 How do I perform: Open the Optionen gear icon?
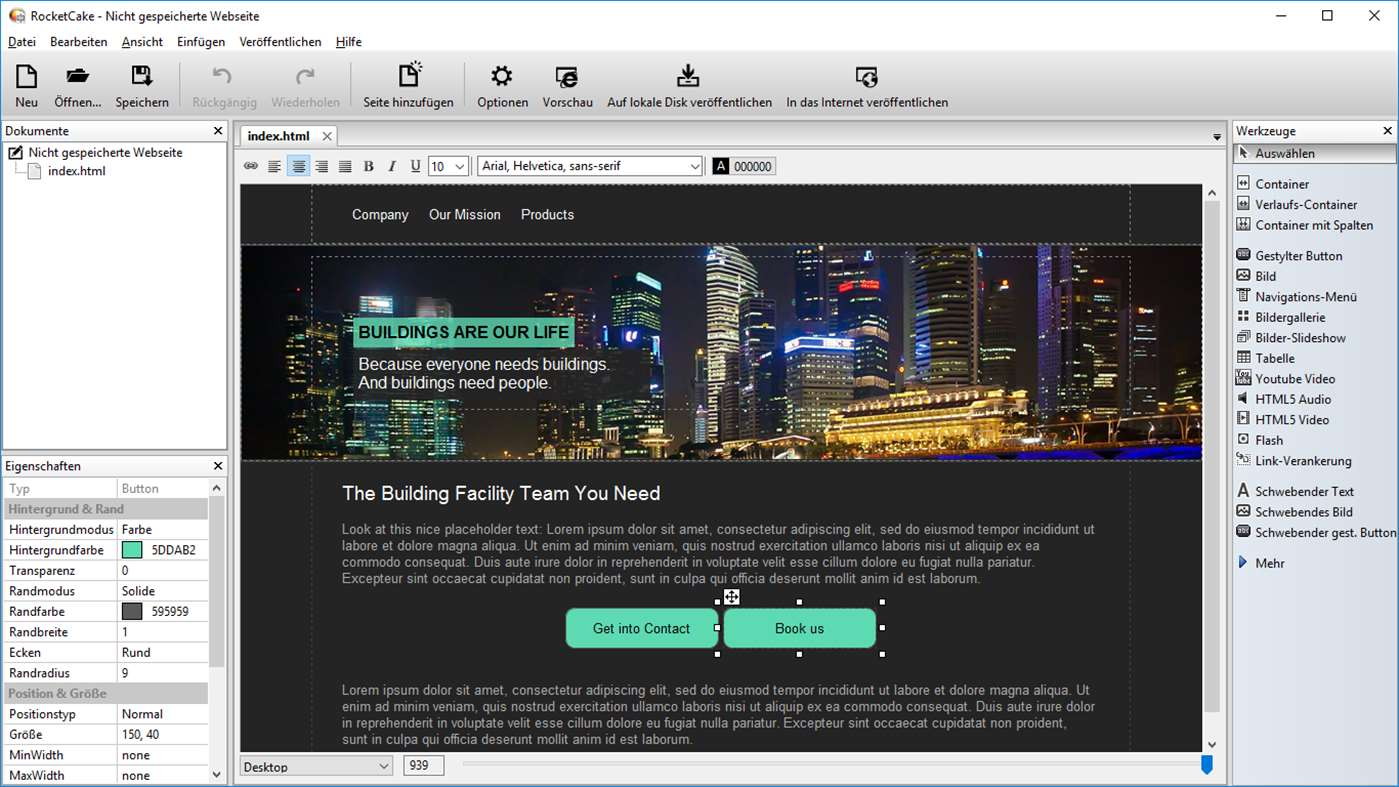click(x=502, y=78)
